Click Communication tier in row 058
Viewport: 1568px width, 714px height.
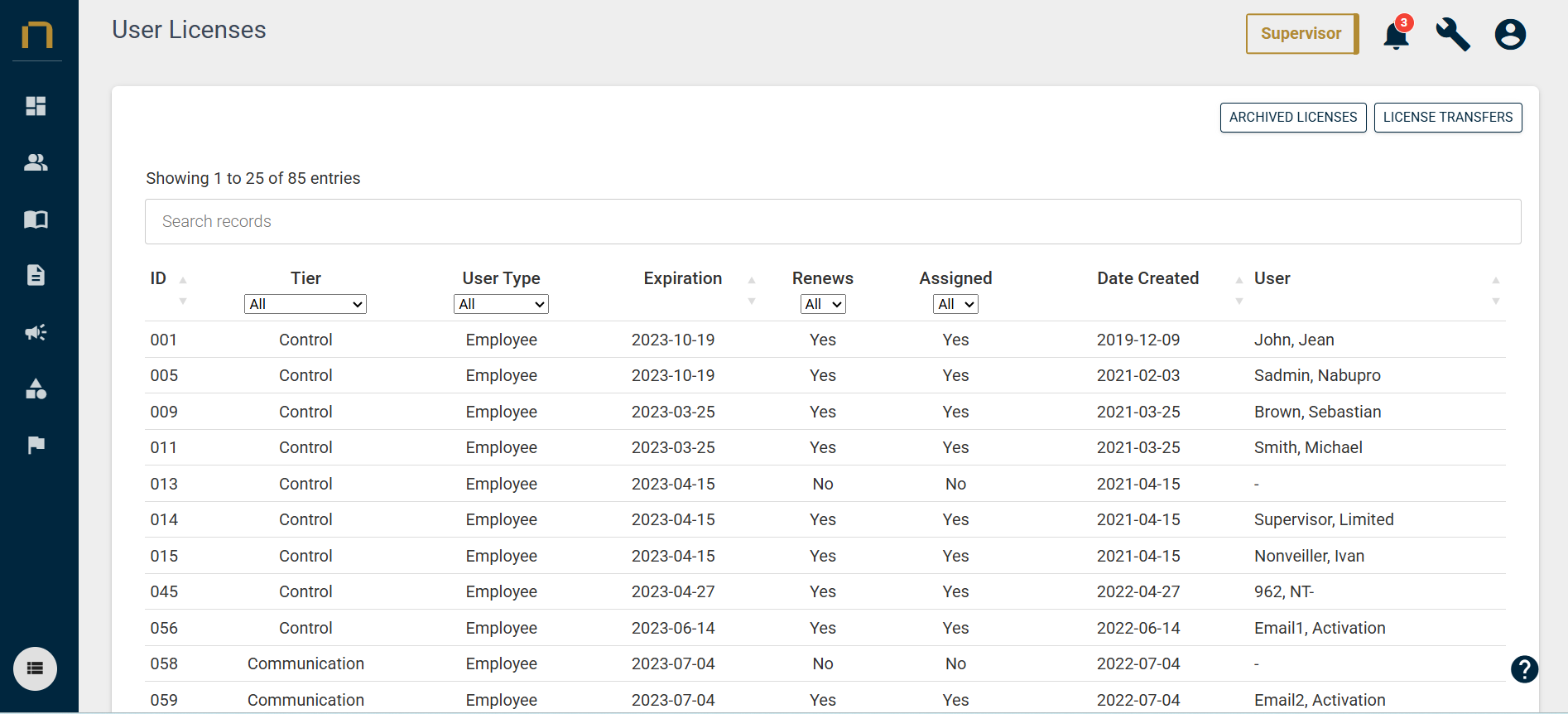tap(305, 663)
